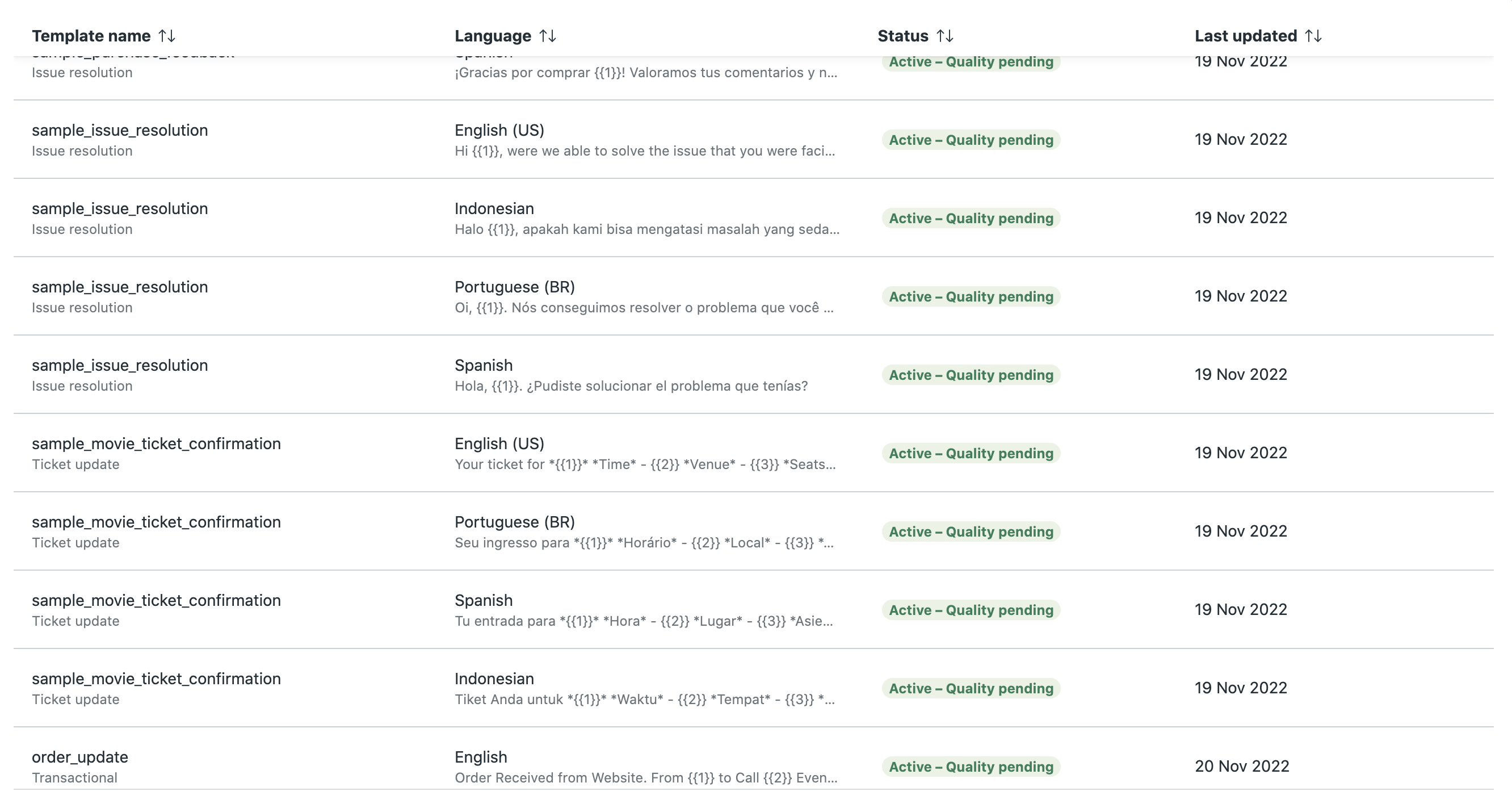Image resolution: width=1512 pixels, height=812 pixels.
Task: Click English (US) ticket confirmation status badge
Action: coord(971,453)
